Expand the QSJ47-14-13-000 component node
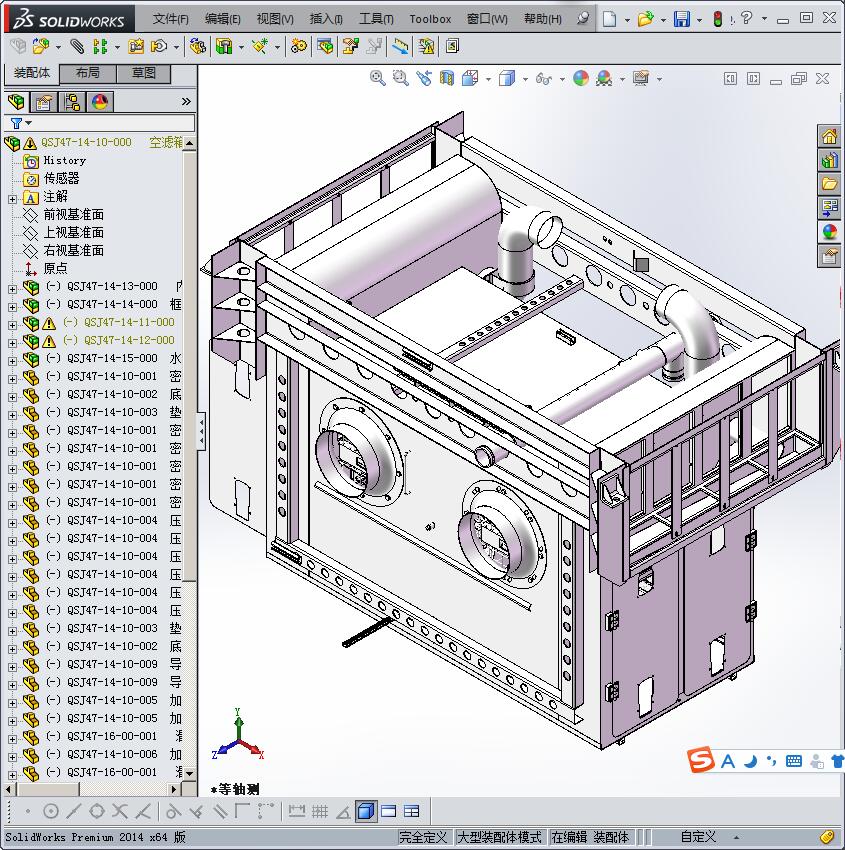Screen dimensions: 845x850 pyautogui.click(x=12, y=287)
